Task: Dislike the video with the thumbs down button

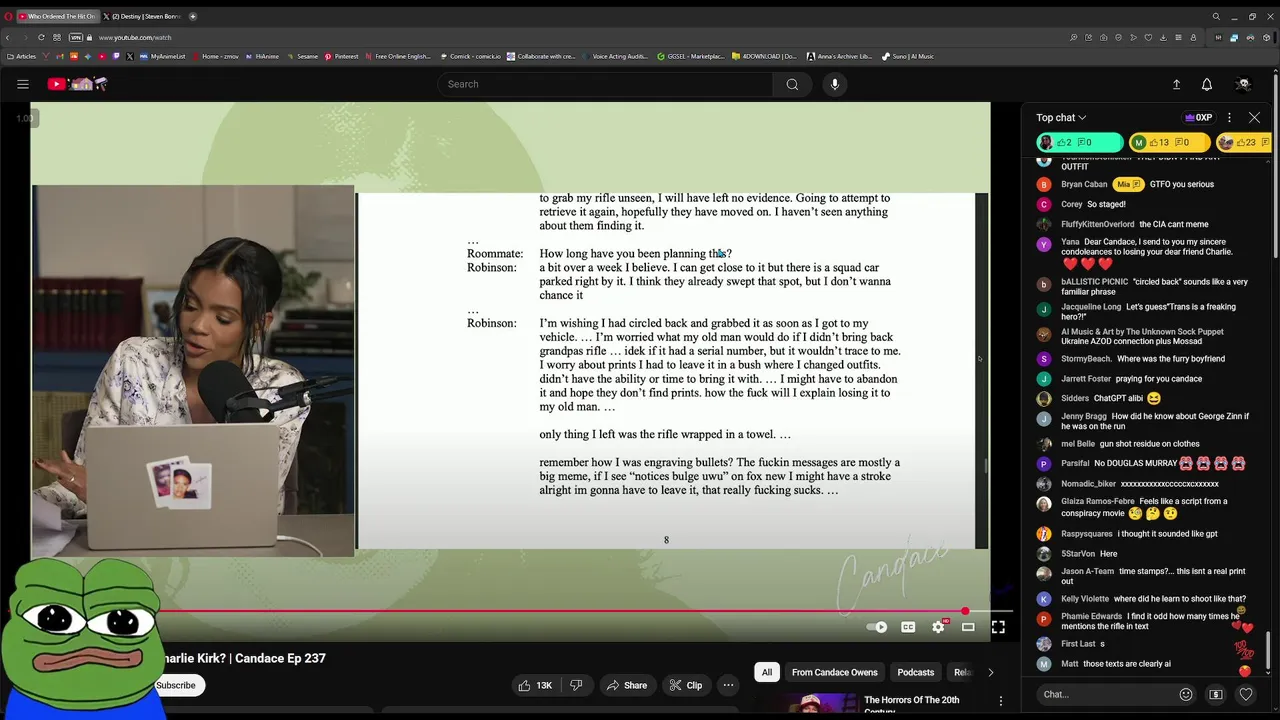Action: 576,685
